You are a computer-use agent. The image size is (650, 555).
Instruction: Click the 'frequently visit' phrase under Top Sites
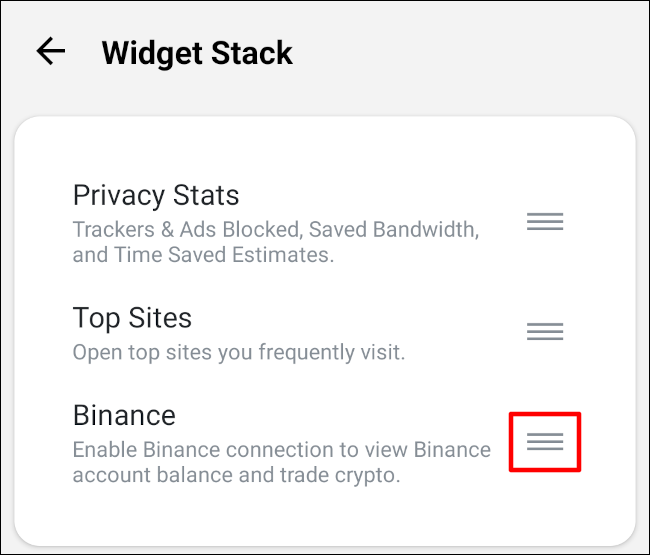[332, 352]
